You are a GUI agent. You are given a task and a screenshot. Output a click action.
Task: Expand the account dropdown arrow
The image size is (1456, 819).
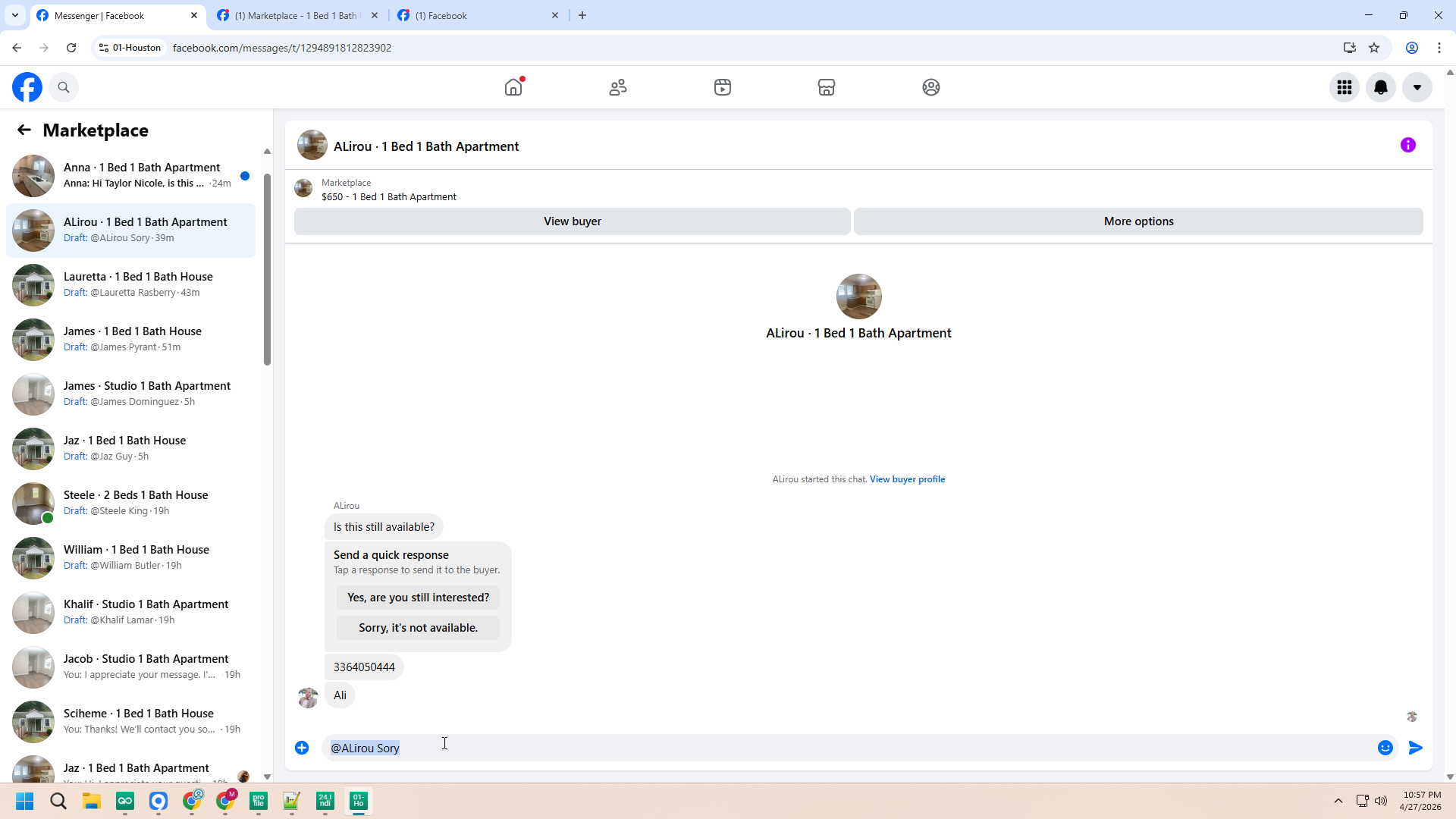click(x=1417, y=87)
